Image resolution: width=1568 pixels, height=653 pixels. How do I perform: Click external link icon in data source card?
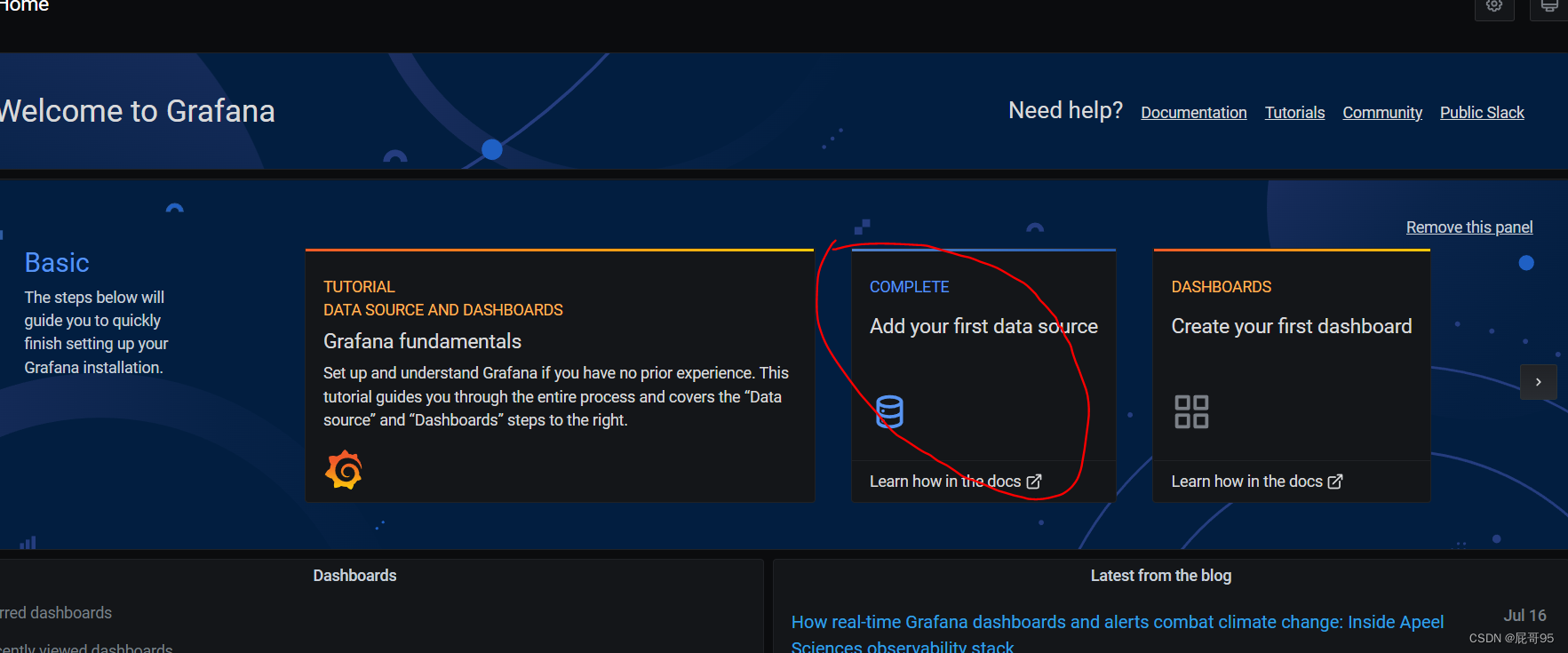1034,482
